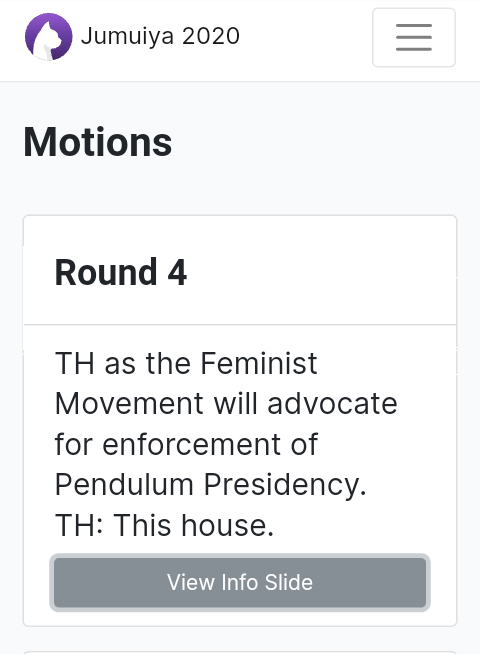This screenshot has height=654, width=480.
Task: Open the View Info Slide button
Action: click(240, 582)
